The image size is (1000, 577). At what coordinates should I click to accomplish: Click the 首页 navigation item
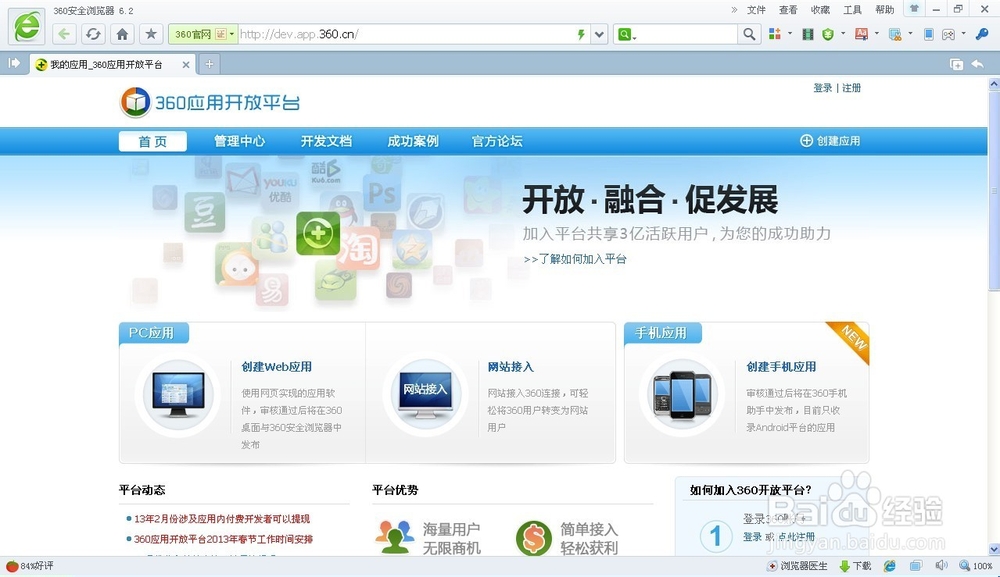[x=152, y=142]
